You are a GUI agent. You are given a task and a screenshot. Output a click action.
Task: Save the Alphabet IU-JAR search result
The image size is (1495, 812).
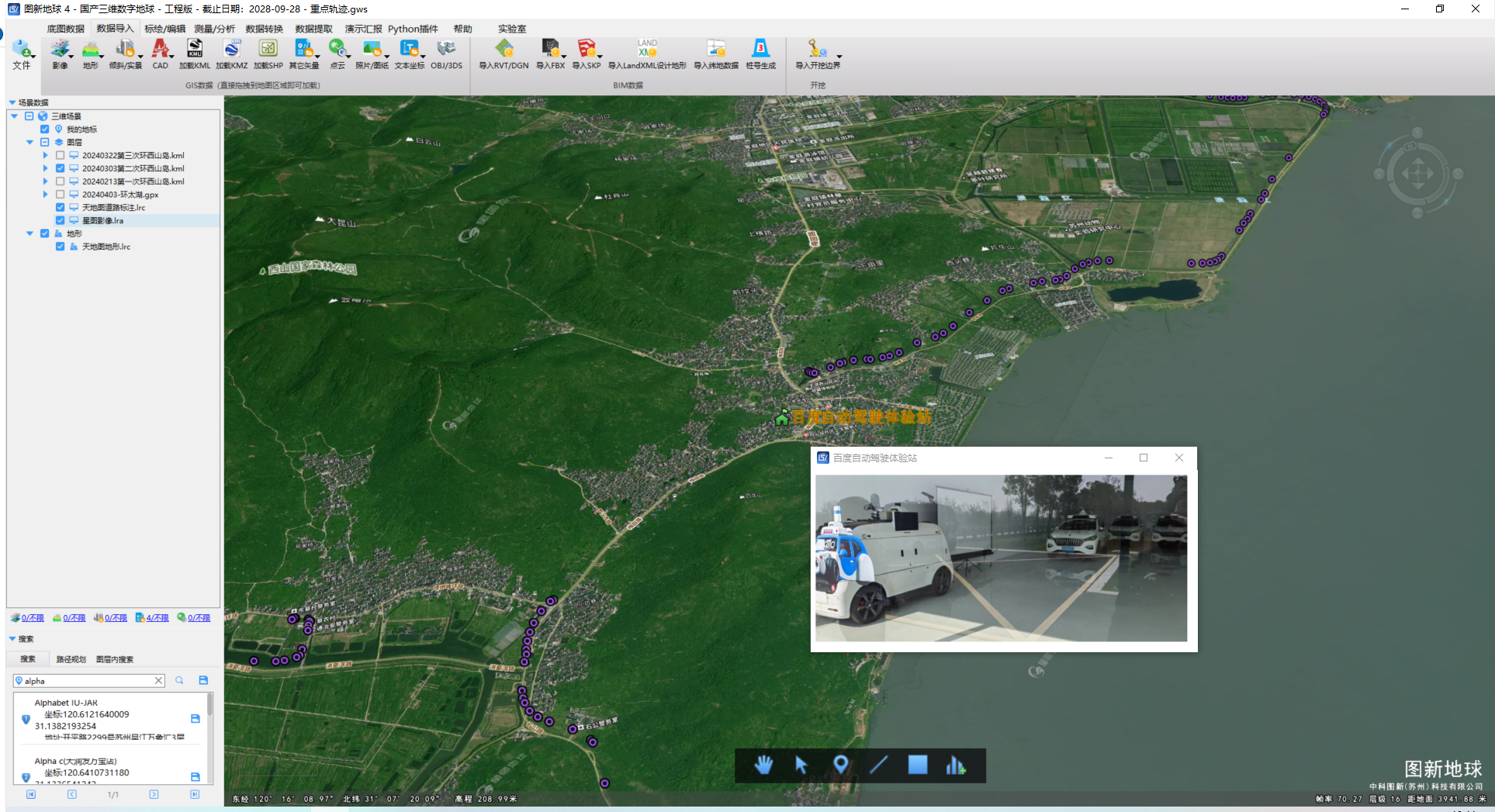(x=196, y=719)
